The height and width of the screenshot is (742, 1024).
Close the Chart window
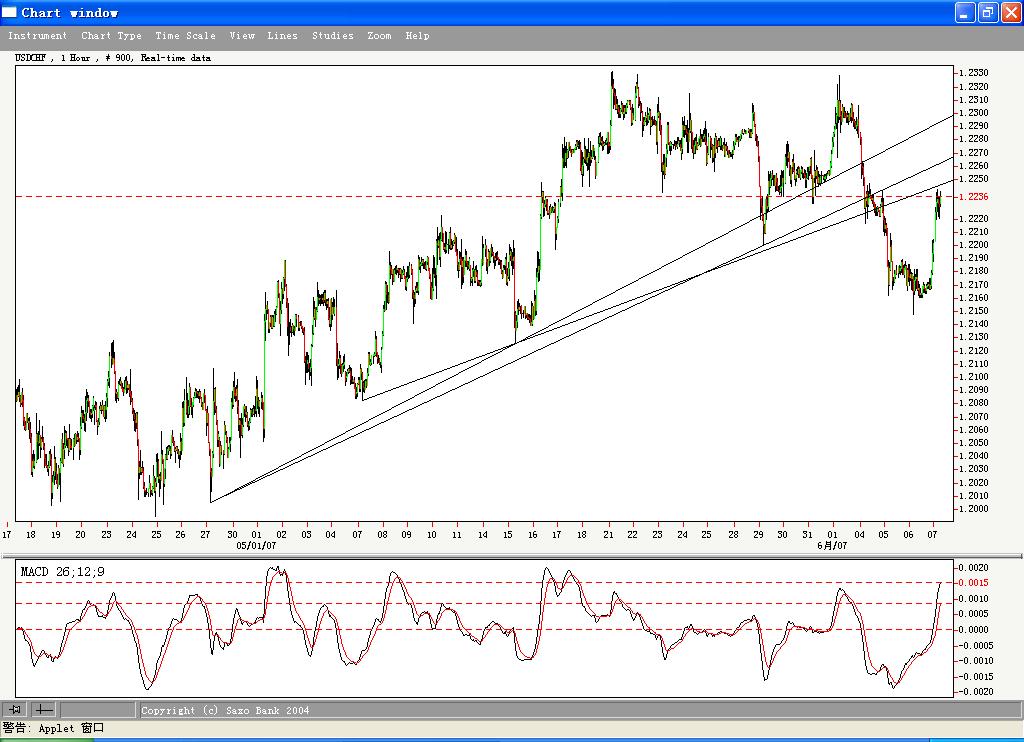click(x=1011, y=12)
